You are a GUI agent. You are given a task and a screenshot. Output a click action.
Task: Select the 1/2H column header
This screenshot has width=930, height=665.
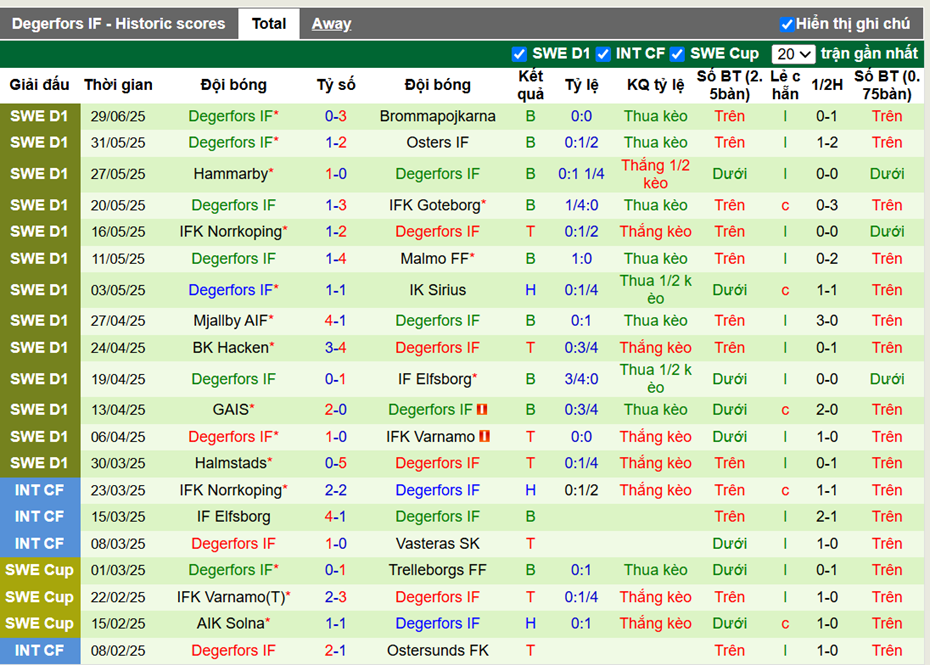pos(827,85)
